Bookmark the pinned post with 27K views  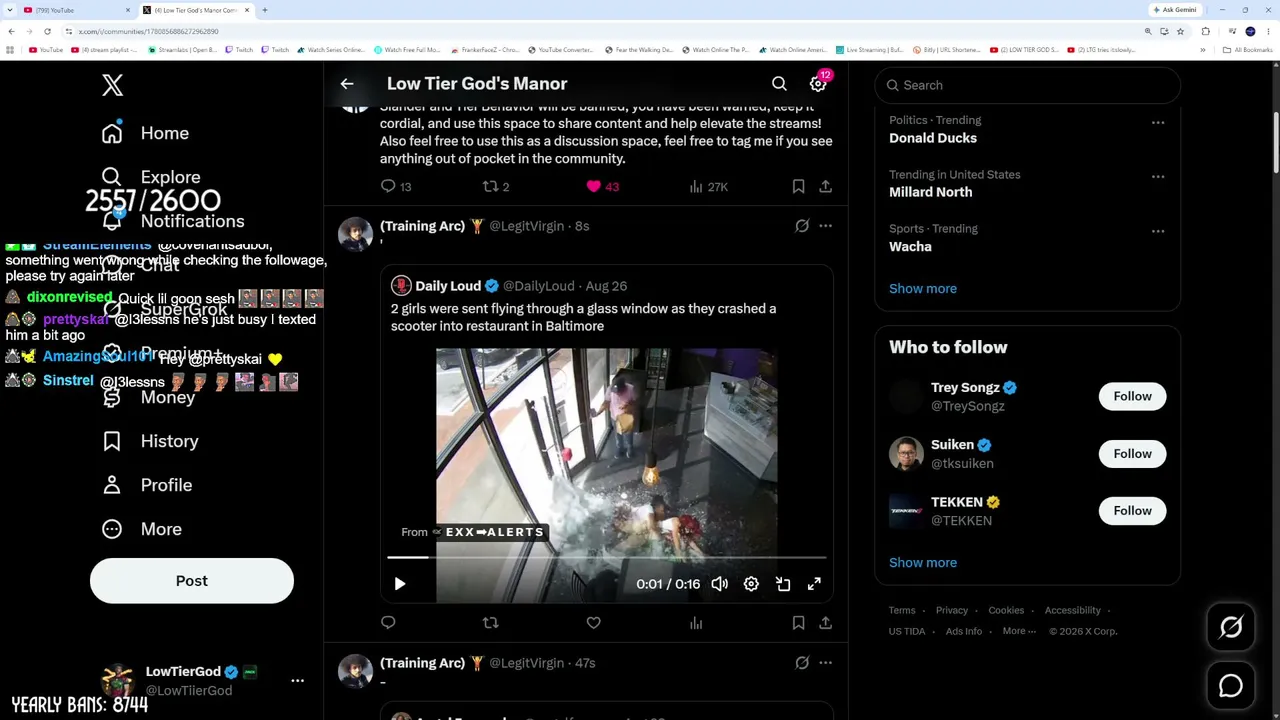tap(798, 187)
